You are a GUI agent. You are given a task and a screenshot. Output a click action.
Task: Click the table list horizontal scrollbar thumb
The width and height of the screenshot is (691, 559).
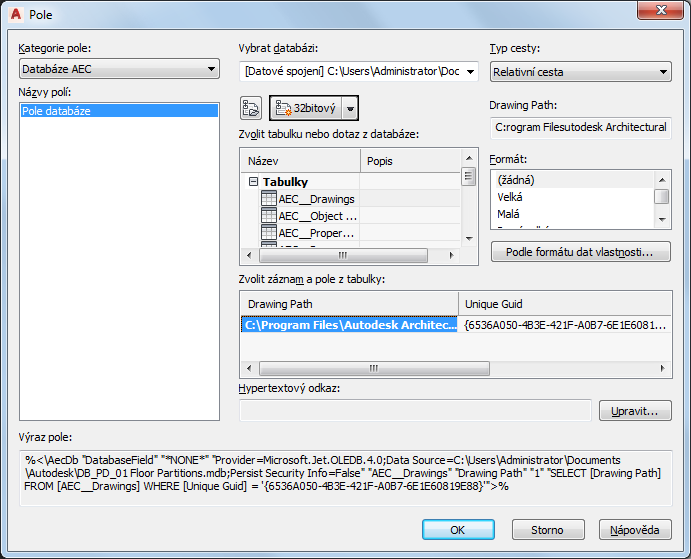click(x=343, y=255)
